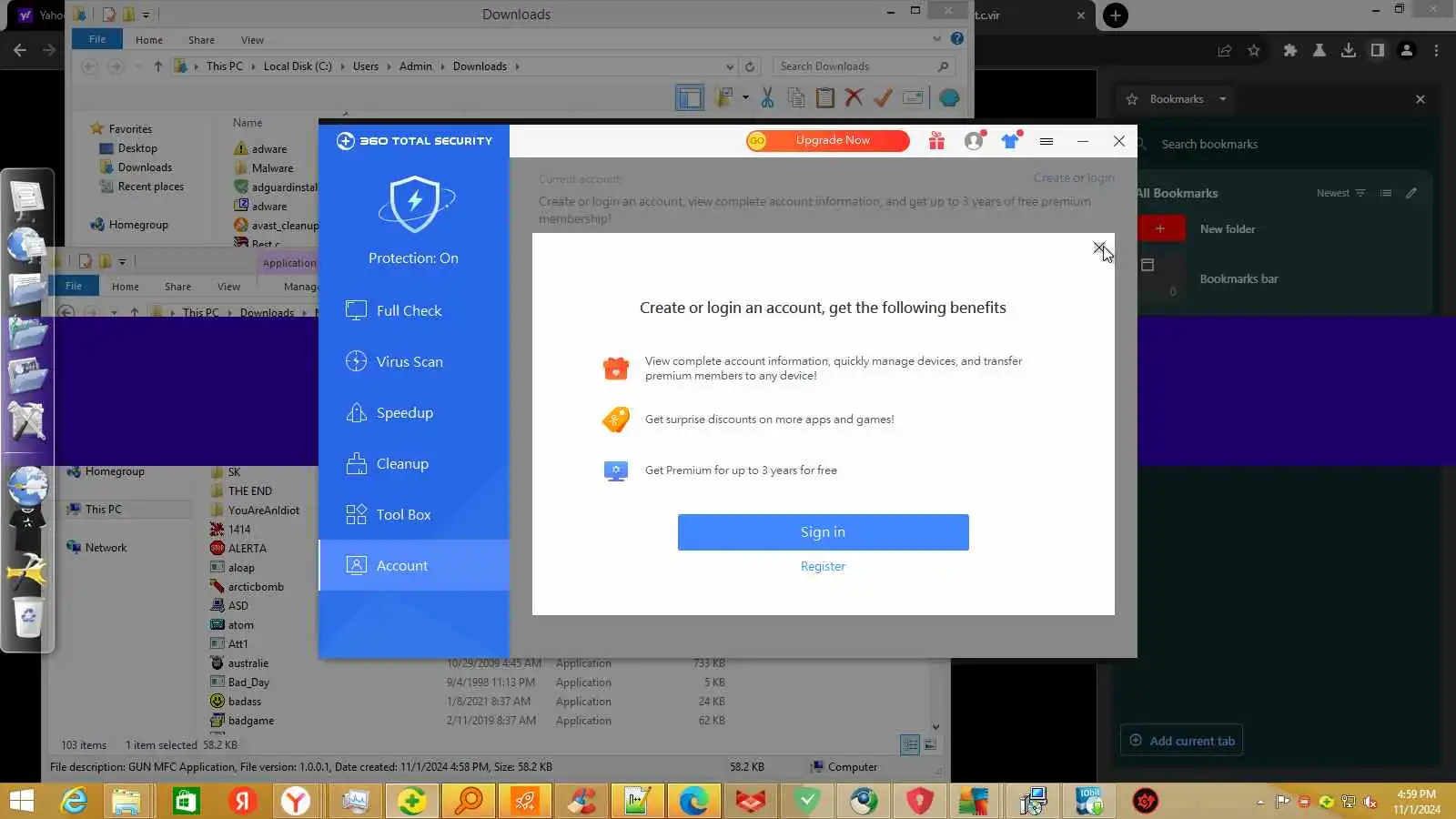Click the globe icon in explorer toolbar
This screenshot has width=1456, height=819.
tap(949, 97)
